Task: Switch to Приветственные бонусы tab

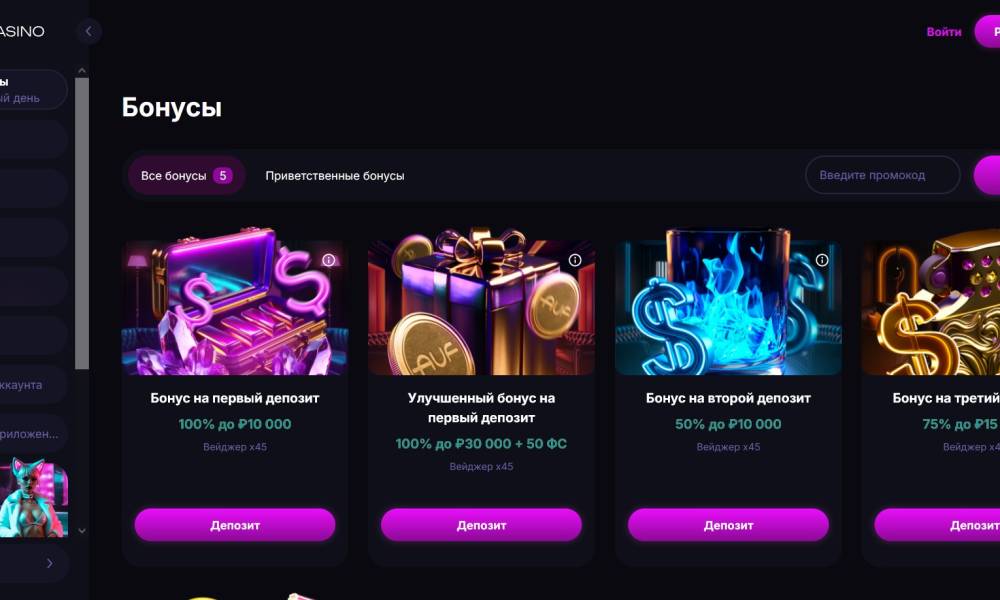Action: 335,175
